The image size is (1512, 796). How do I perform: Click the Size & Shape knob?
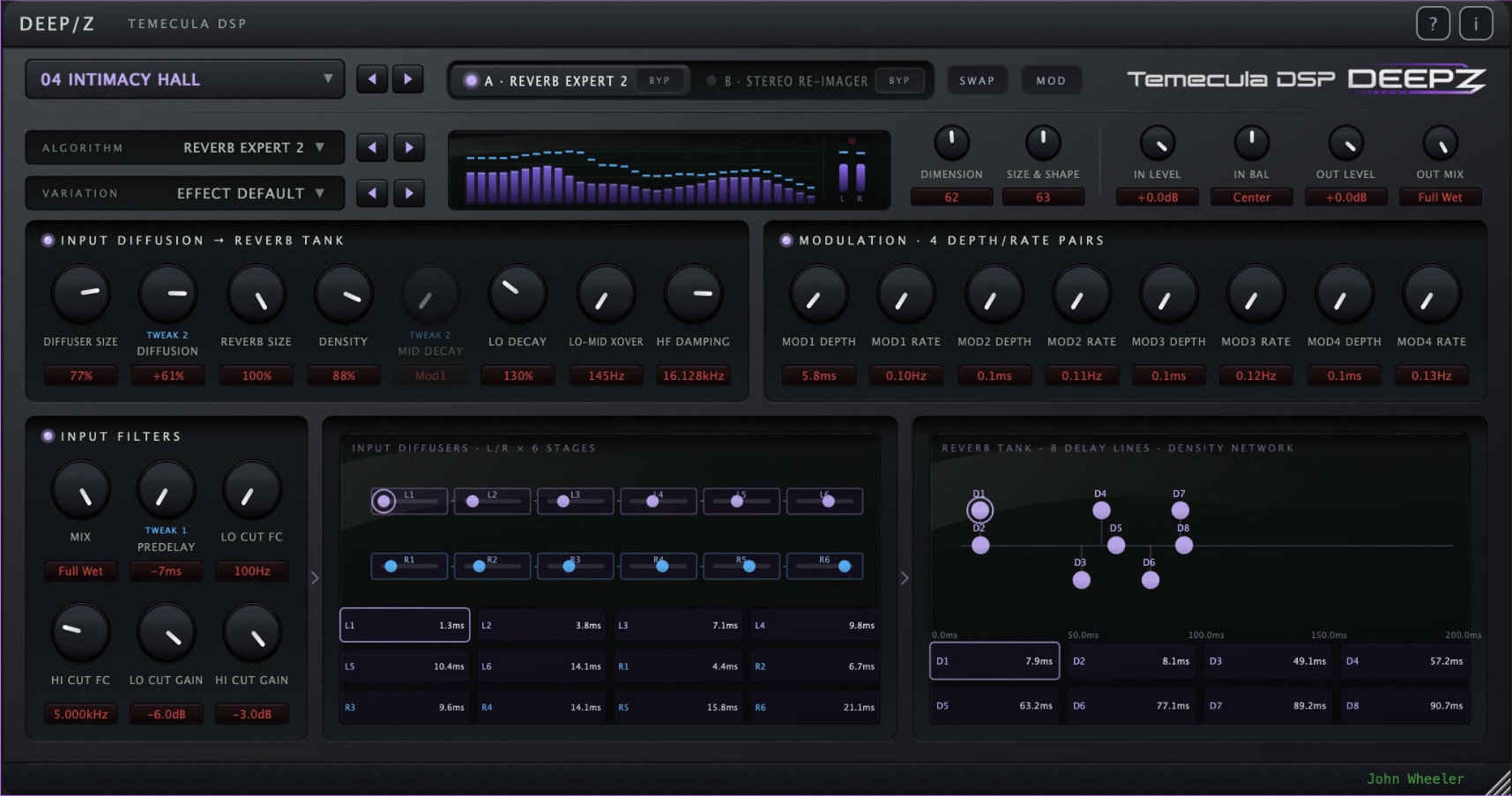pos(1043,142)
